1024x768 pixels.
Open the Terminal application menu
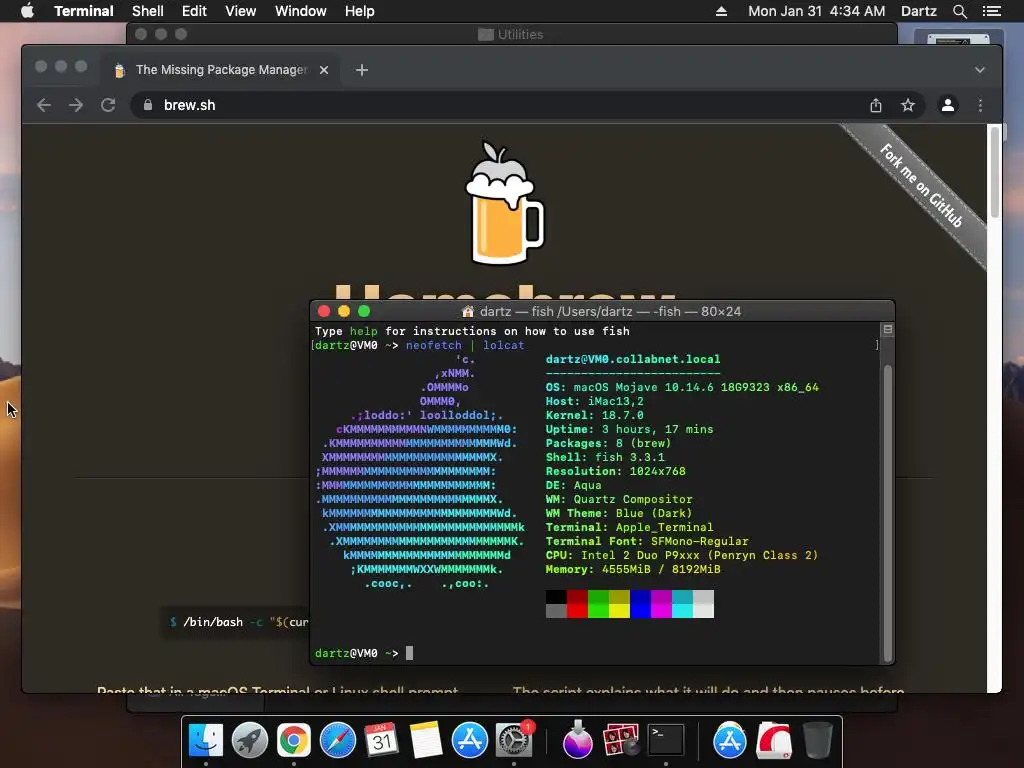(x=84, y=11)
